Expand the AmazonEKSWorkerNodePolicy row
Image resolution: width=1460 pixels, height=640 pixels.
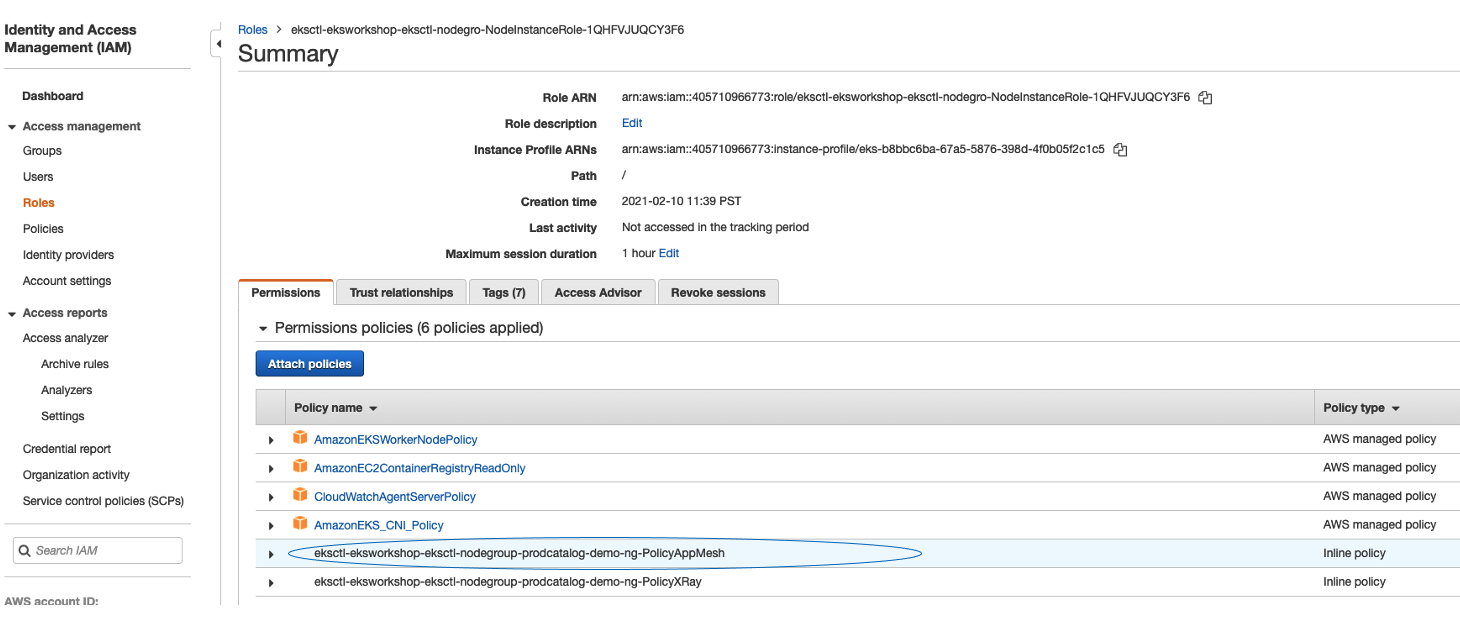pos(271,440)
